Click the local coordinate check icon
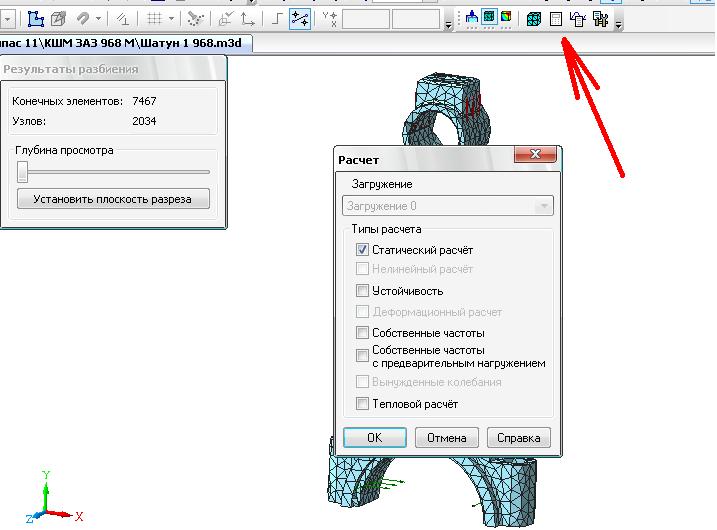717x530 pixels. click(x=225, y=19)
